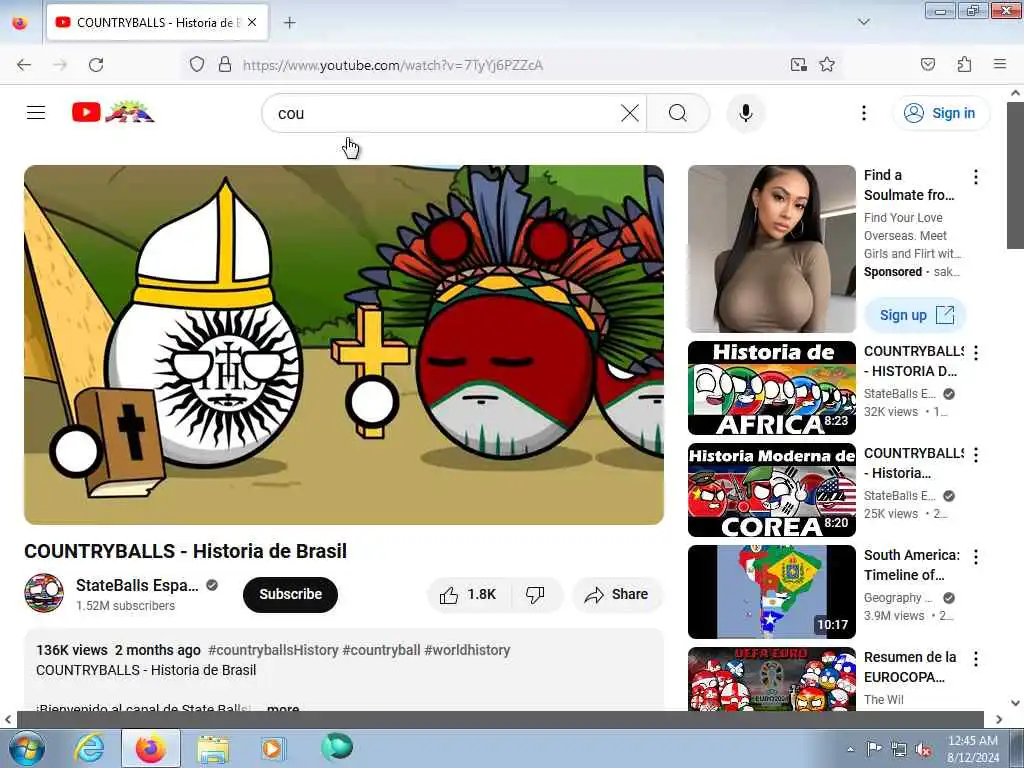Open options for Resumen de la EUROCOPA video
This screenshot has width=1024, height=768.
pyautogui.click(x=975, y=659)
